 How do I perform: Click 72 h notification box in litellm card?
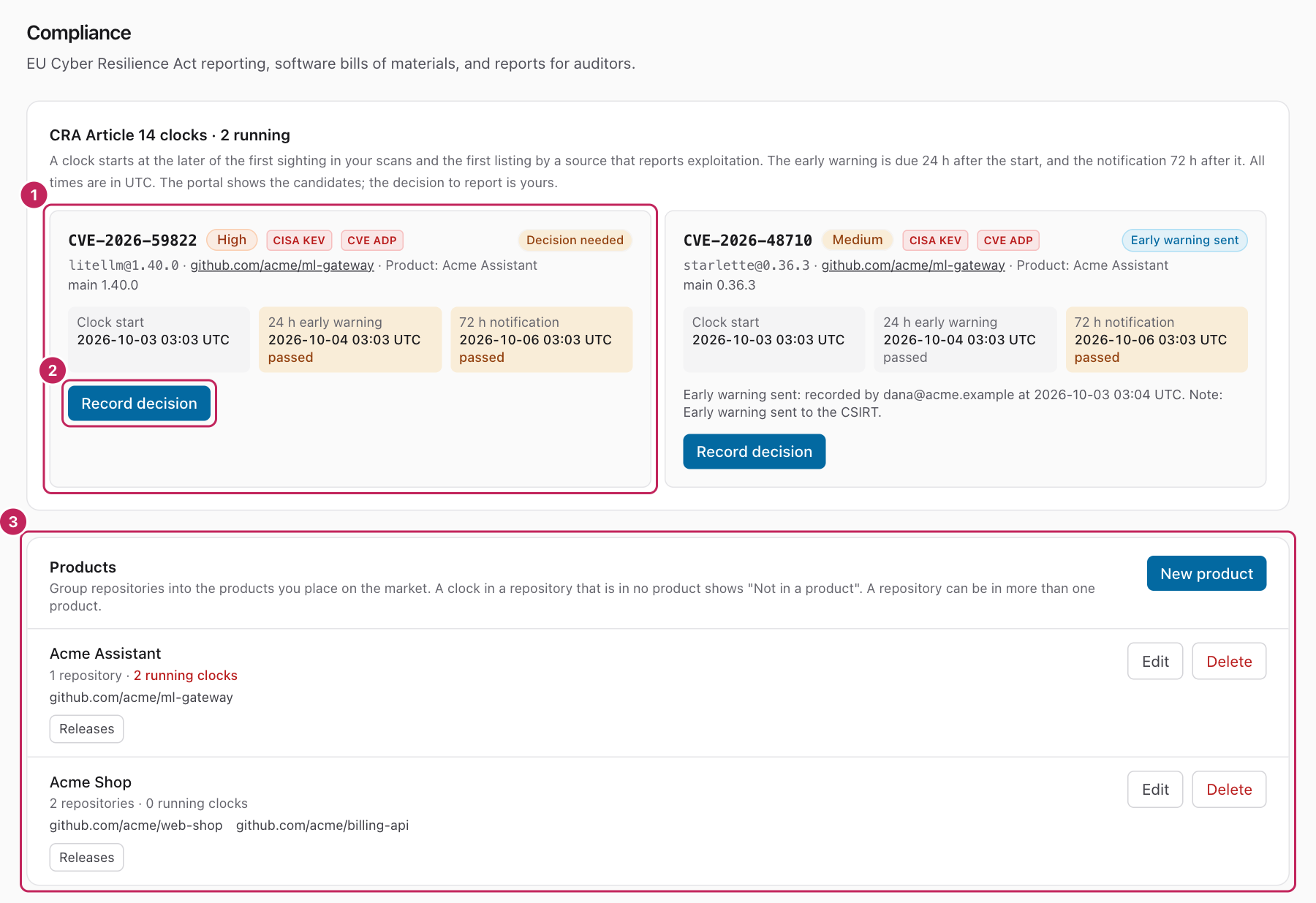pyautogui.click(x=541, y=340)
